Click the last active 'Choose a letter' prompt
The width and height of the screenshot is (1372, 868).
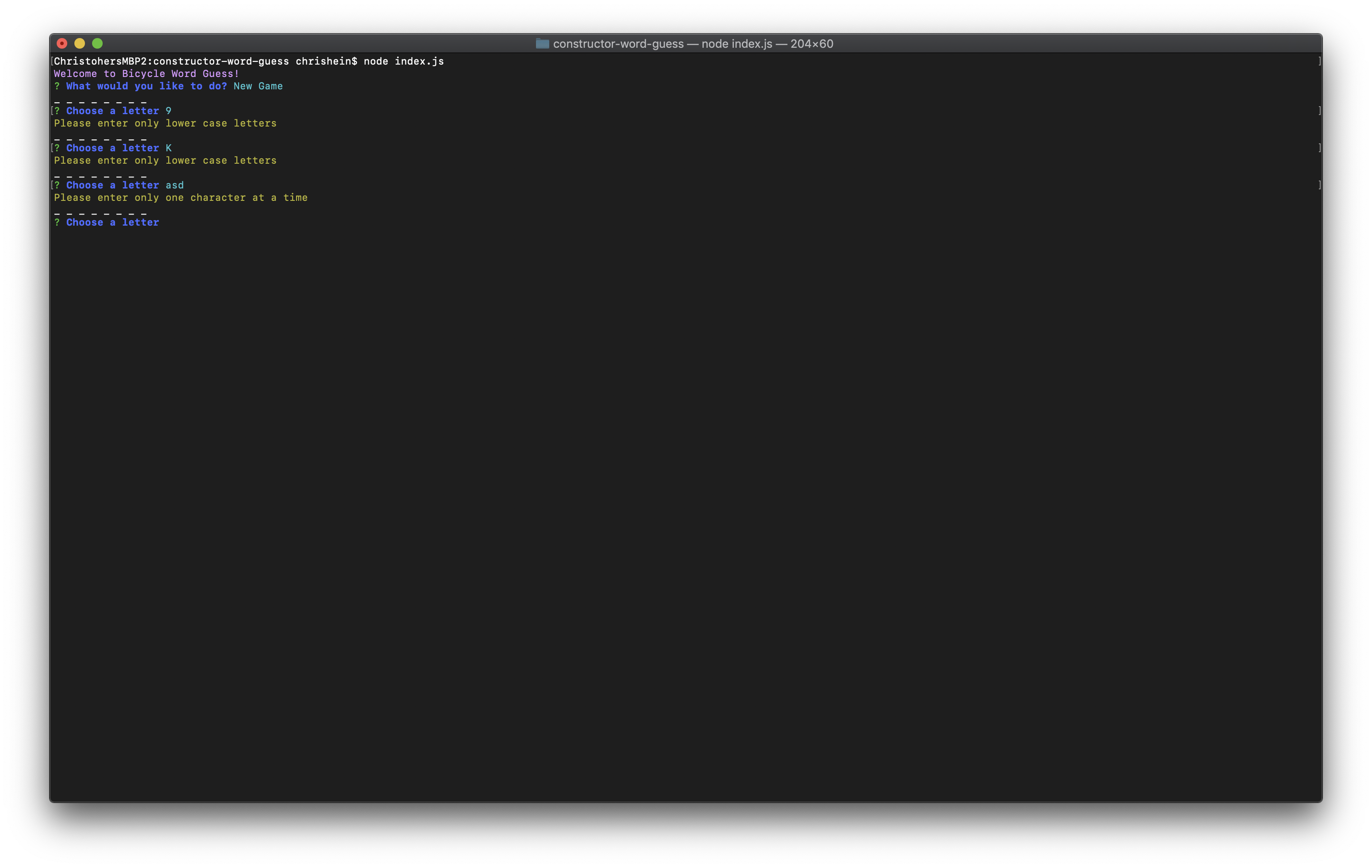112,222
